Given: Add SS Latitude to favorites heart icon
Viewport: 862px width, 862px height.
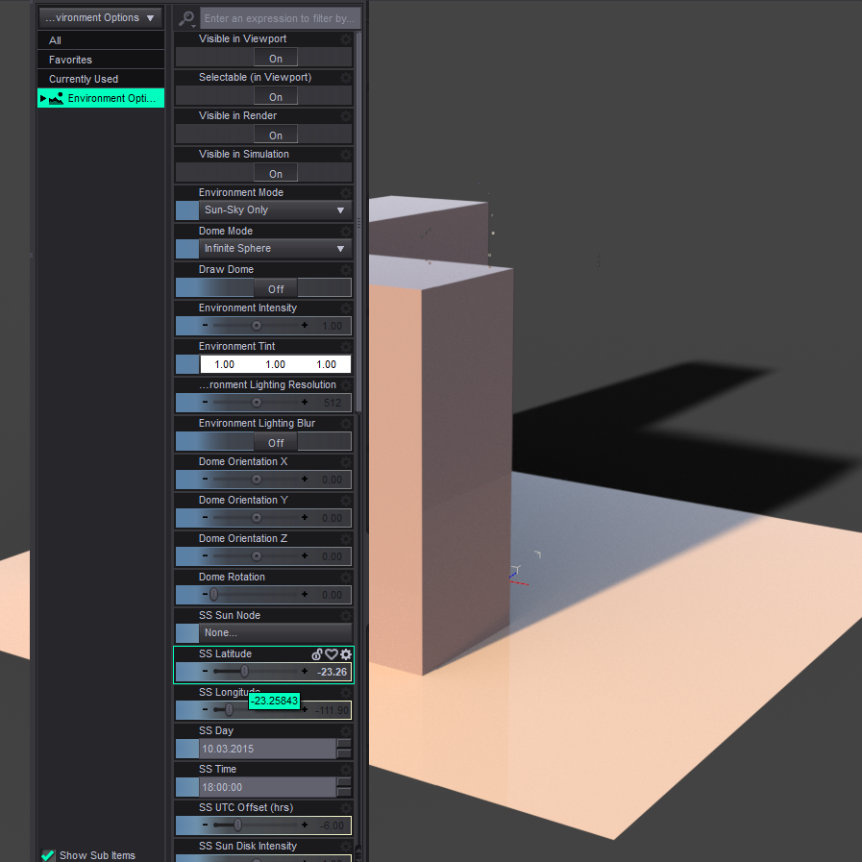Looking at the screenshot, I should 332,654.
